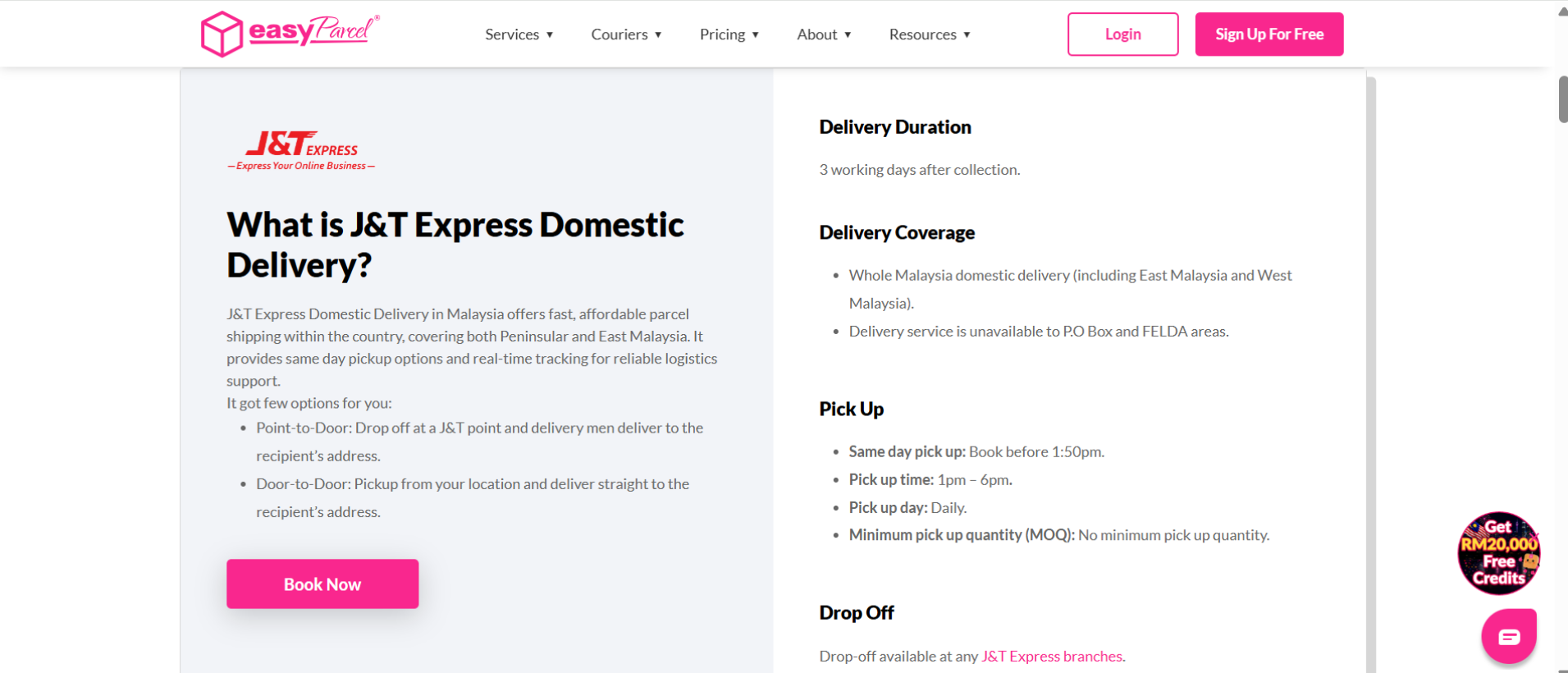Click the P.O Box and FELDA unavailability line
1568x673 pixels.
(1039, 332)
